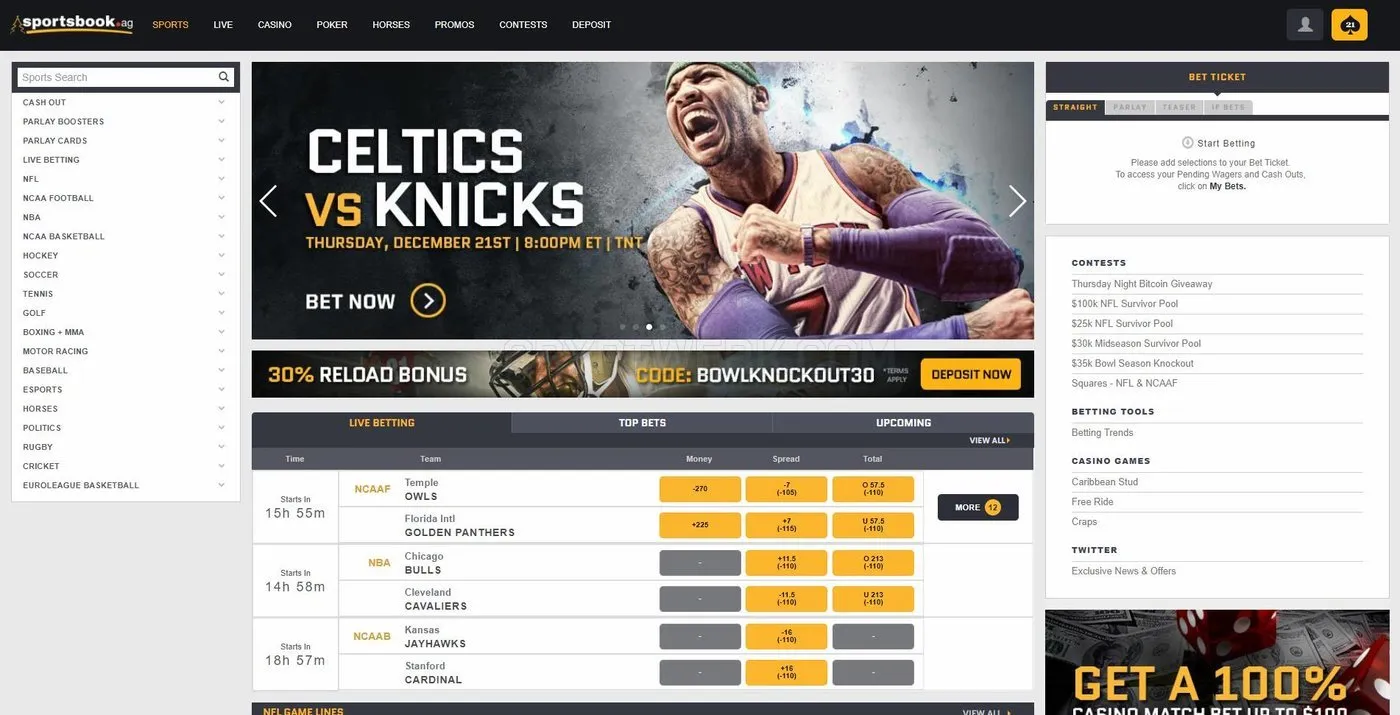Toggle Kansas Jayhawks -16 spread selection
1400x715 pixels.
point(786,636)
